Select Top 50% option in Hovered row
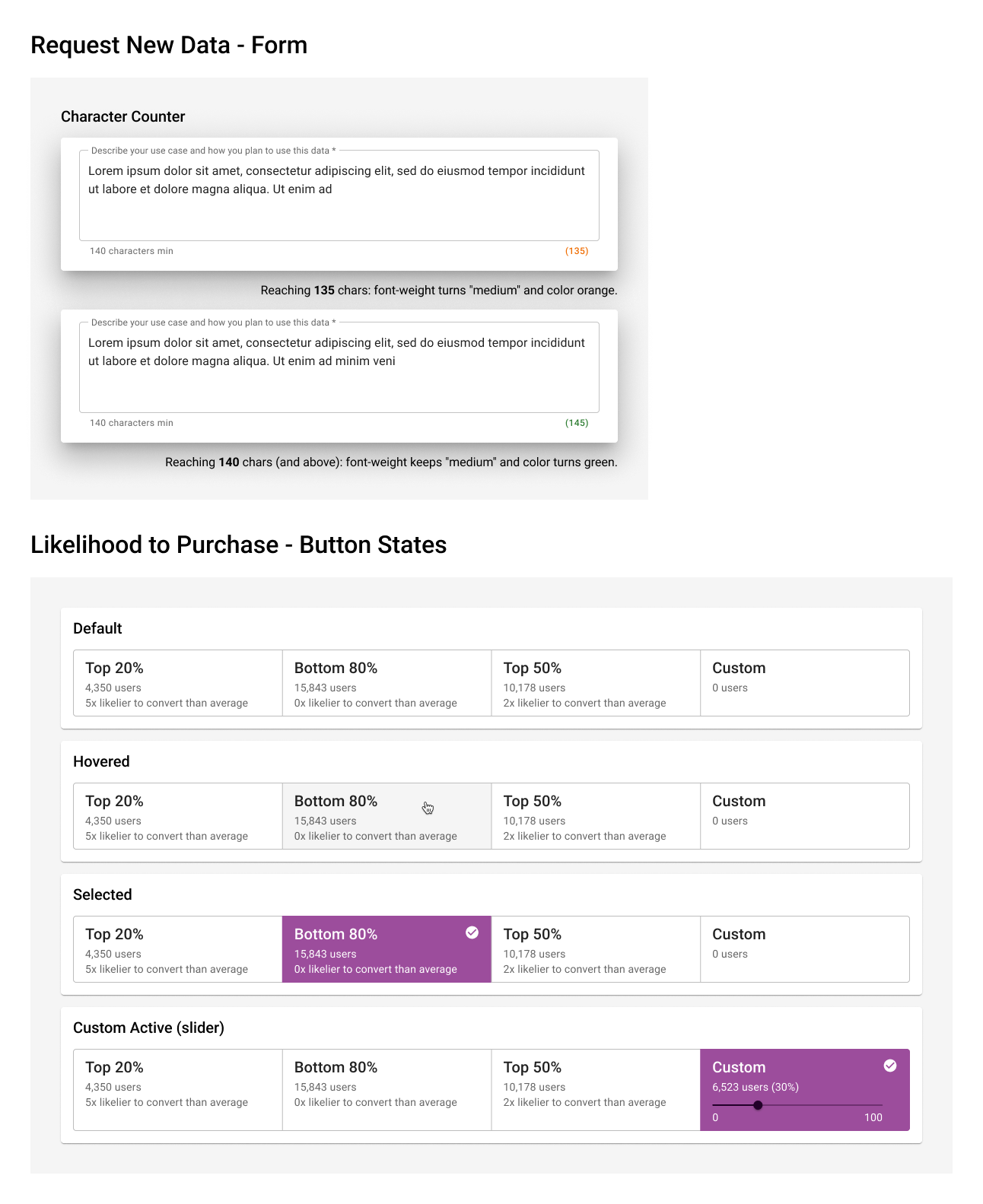The width and height of the screenshot is (983, 1204). (596, 816)
